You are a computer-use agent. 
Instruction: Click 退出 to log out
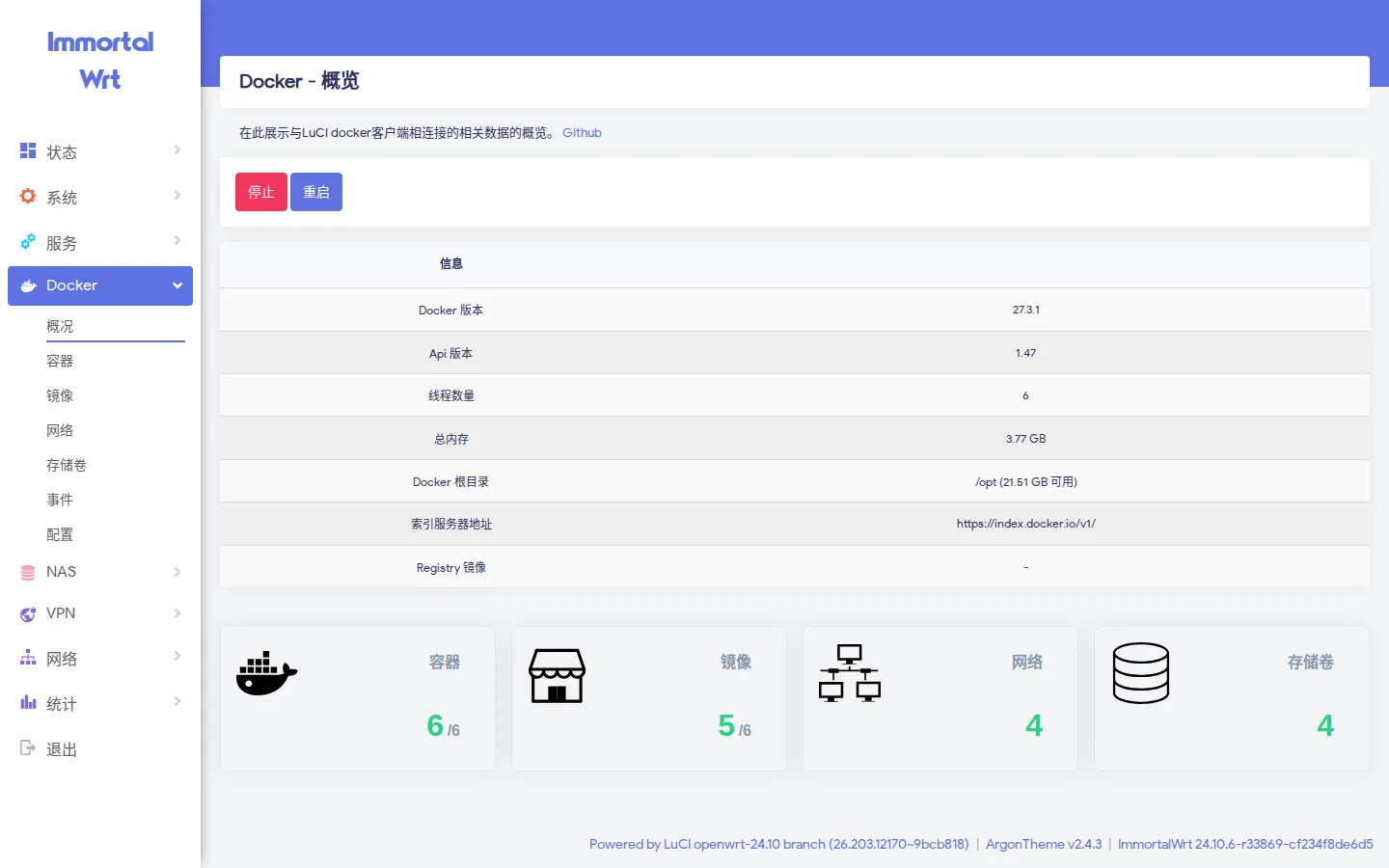(62, 749)
